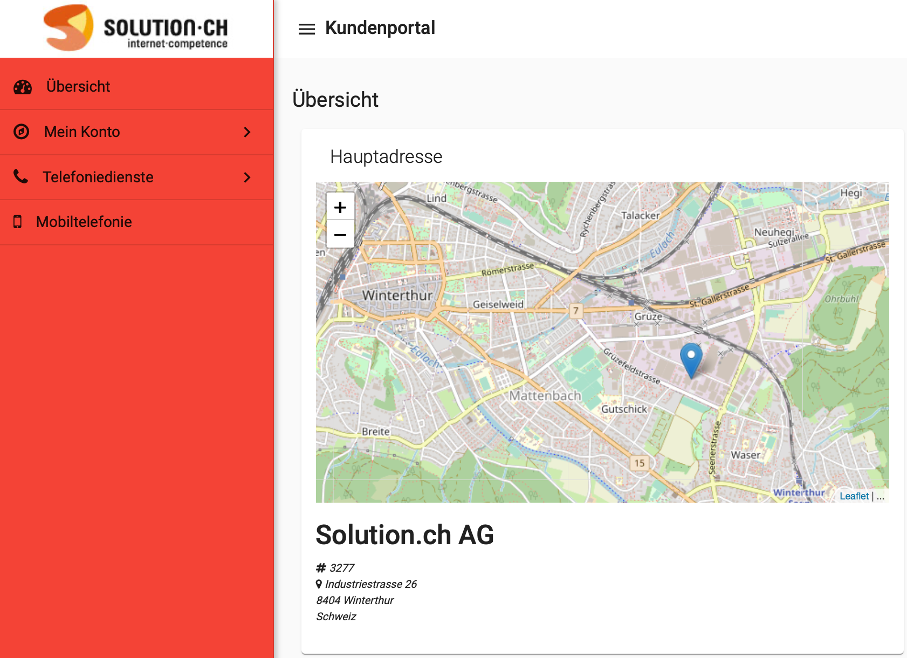Click the Solution.ch AG company heading
Viewport: 908px width, 658px height.
point(405,535)
